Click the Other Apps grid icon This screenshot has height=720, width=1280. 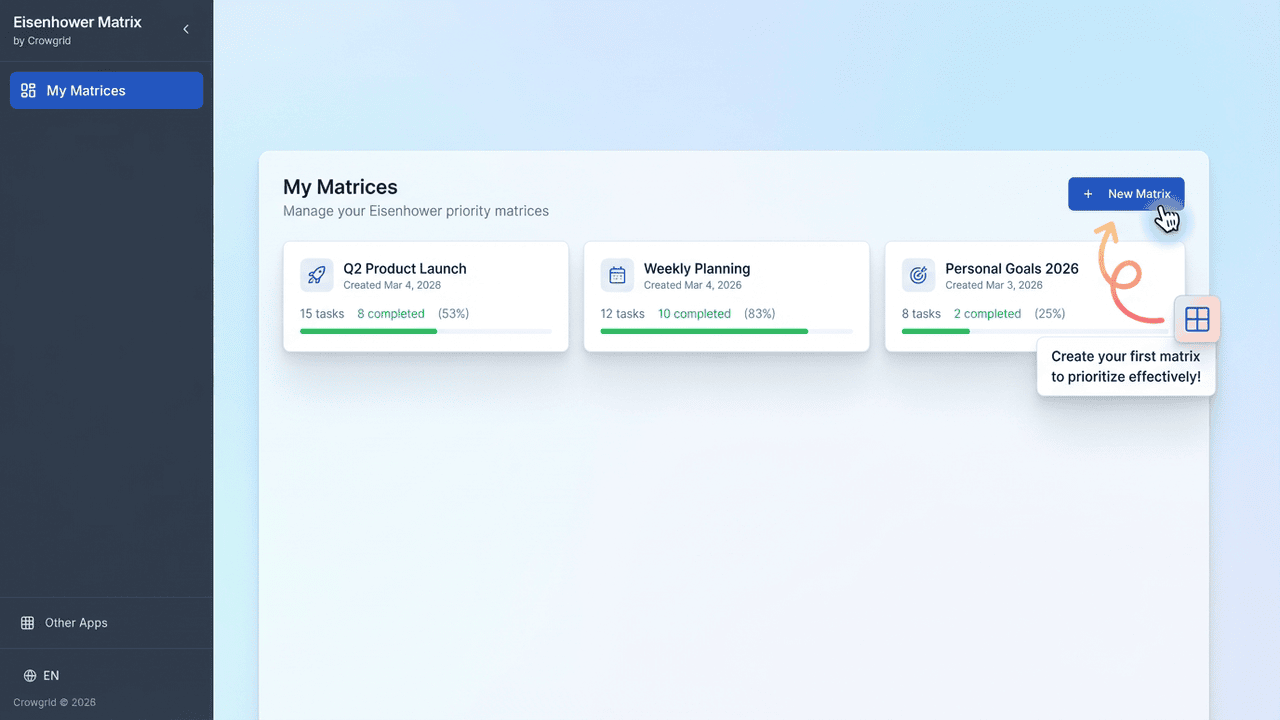pos(28,623)
